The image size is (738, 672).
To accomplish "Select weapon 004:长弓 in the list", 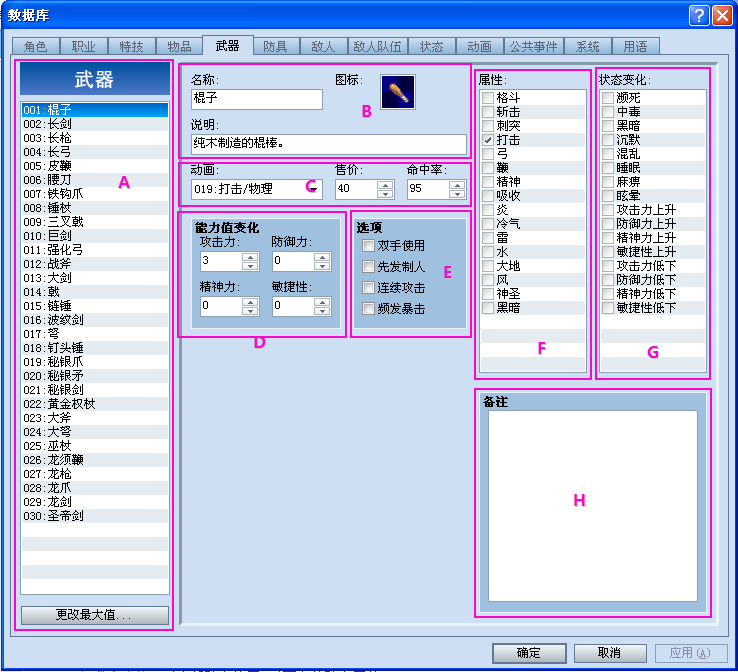I will pos(95,152).
